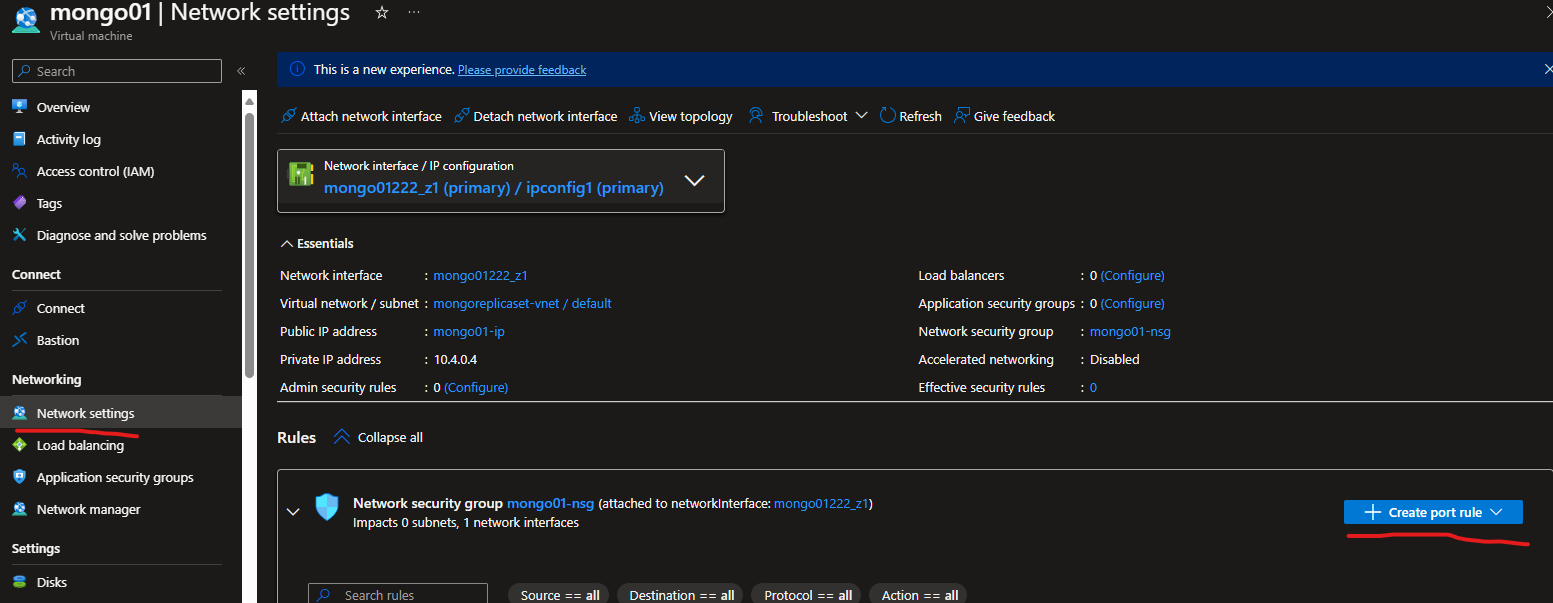Click Collapse all next to Rules
Viewport: 1553px width, 603px height.
[378, 437]
